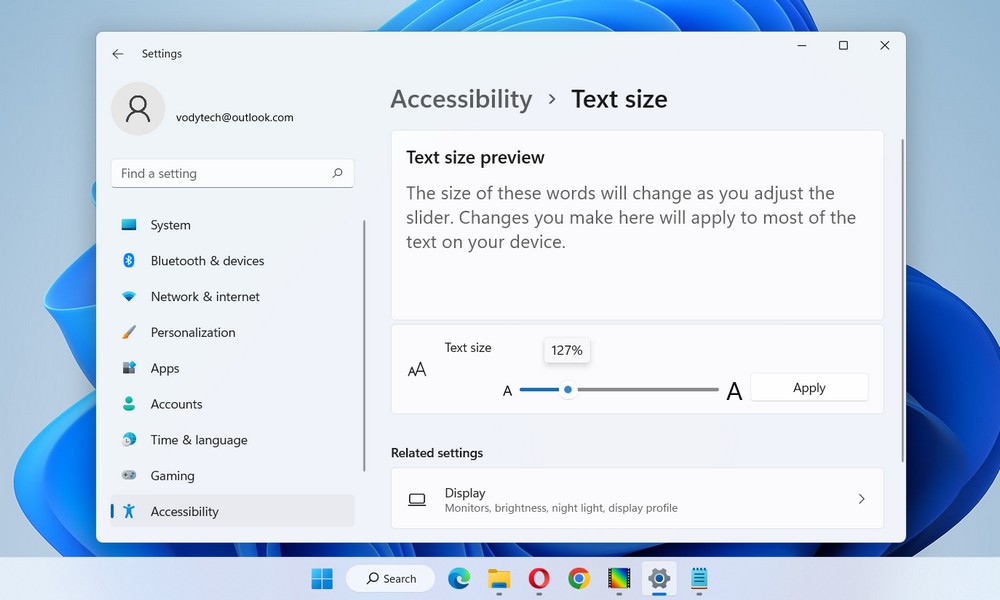
Task: Open Bluetooth & devices settings
Action: pyautogui.click(x=207, y=261)
